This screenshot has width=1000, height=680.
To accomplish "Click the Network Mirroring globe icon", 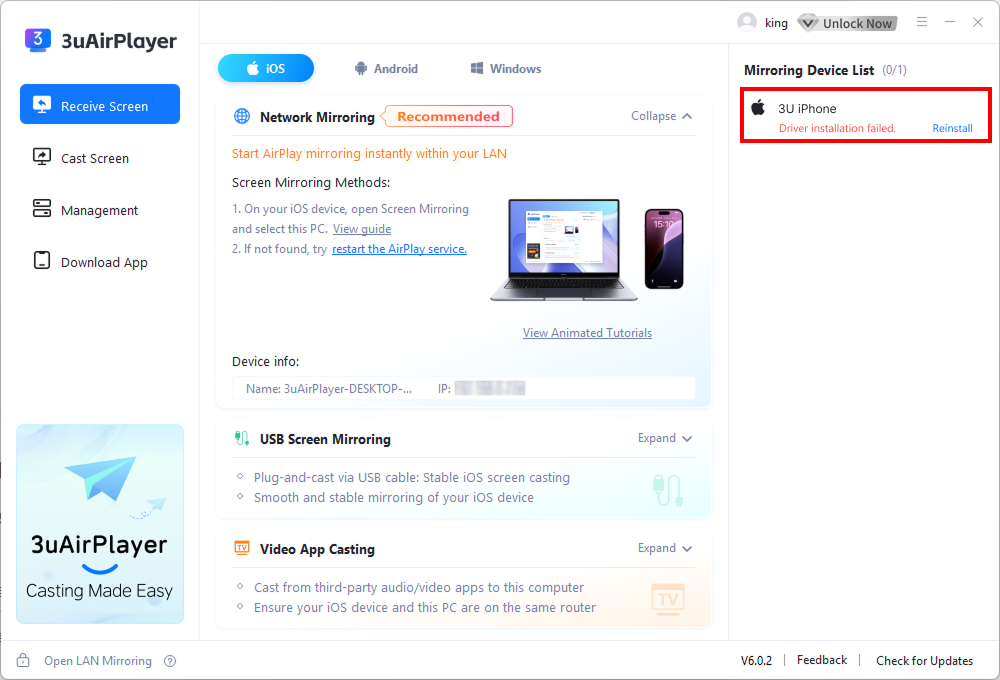I will (x=242, y=117).
